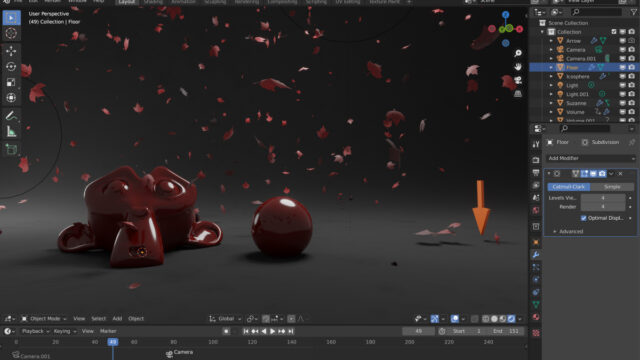Toggle viewport overlays button
Image resolution: width=640 pixels, height=360 pixels.
tap(455, 319)
